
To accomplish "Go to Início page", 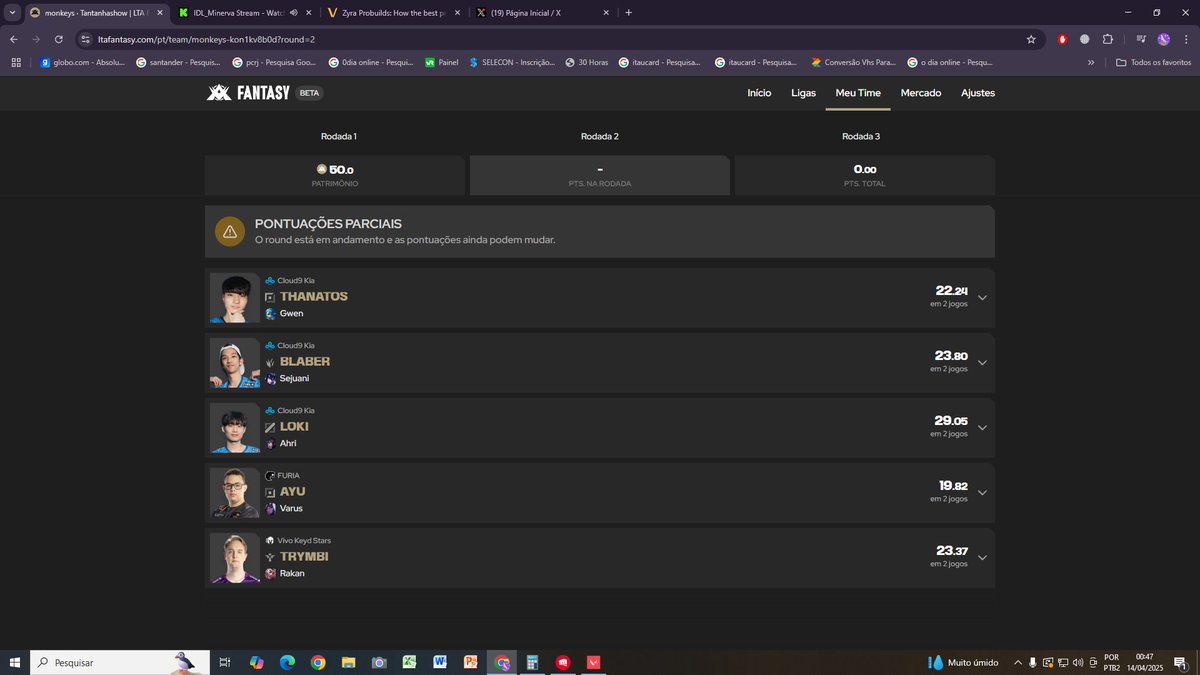I will pyautogui.click(x=759, y=93).
